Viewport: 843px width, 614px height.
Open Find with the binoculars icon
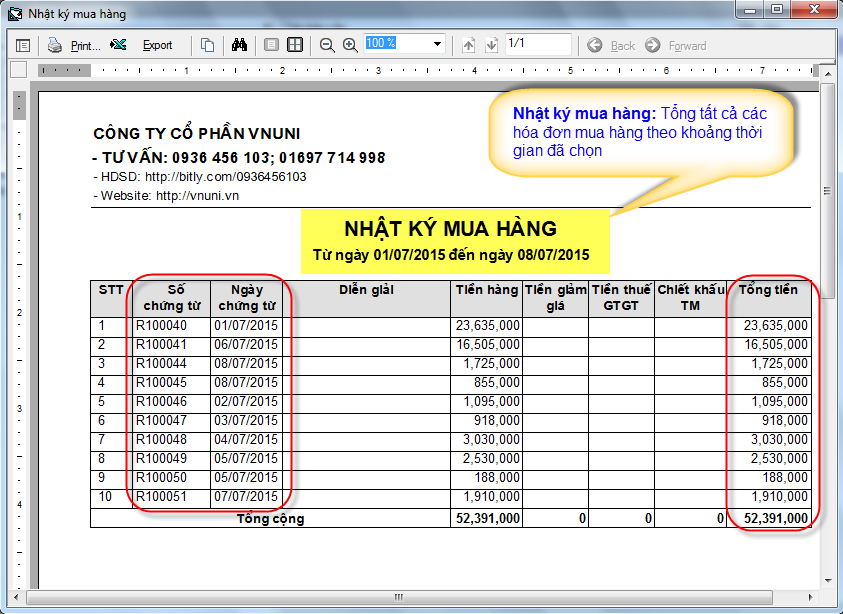(x=239, y=45)
